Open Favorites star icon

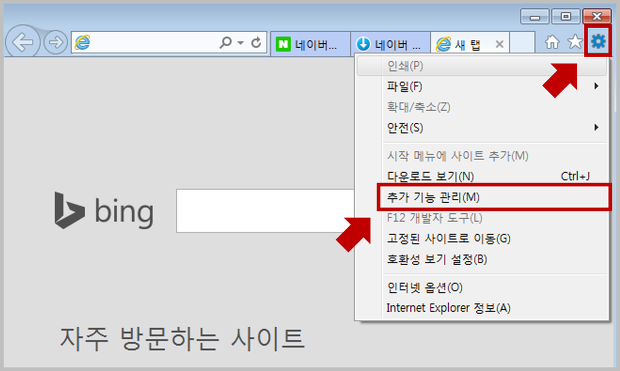pos(575,42)
